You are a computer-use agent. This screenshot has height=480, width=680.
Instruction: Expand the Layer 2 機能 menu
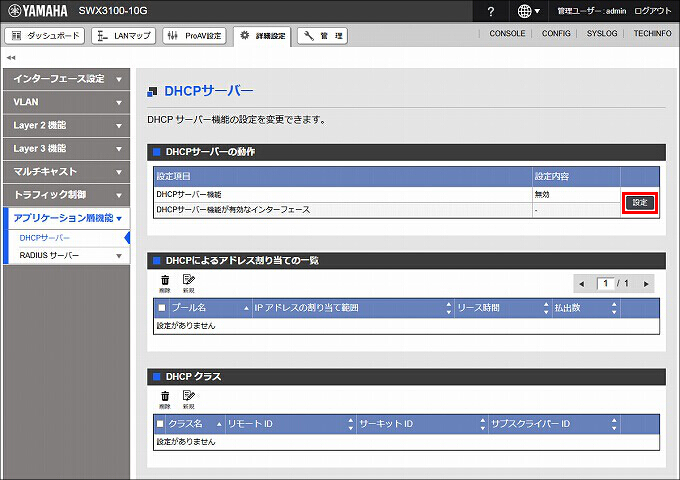(66, 125)
